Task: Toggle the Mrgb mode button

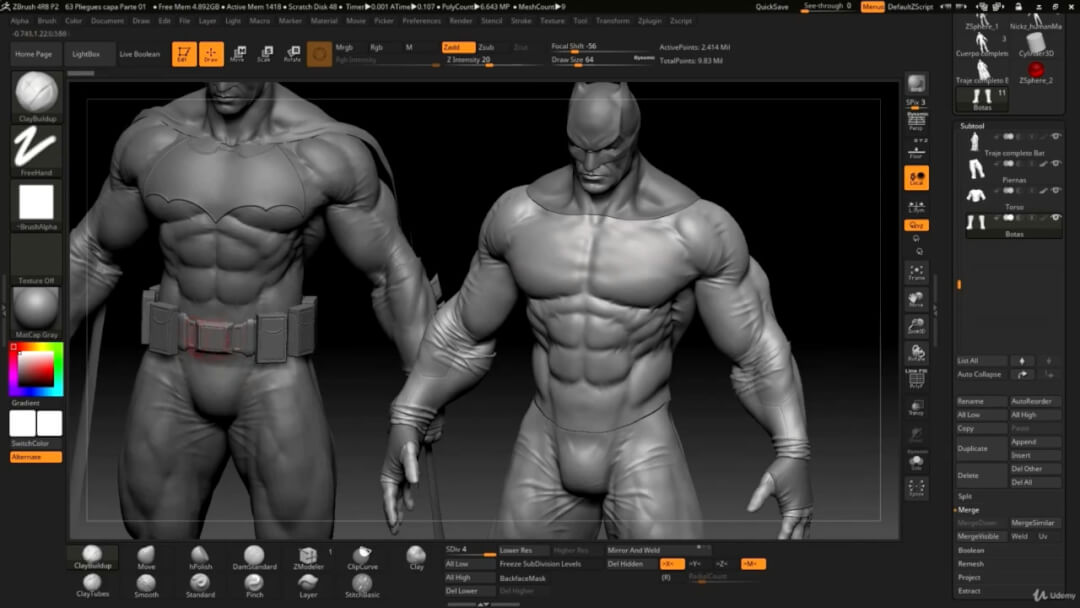Action: pos(344,47)
